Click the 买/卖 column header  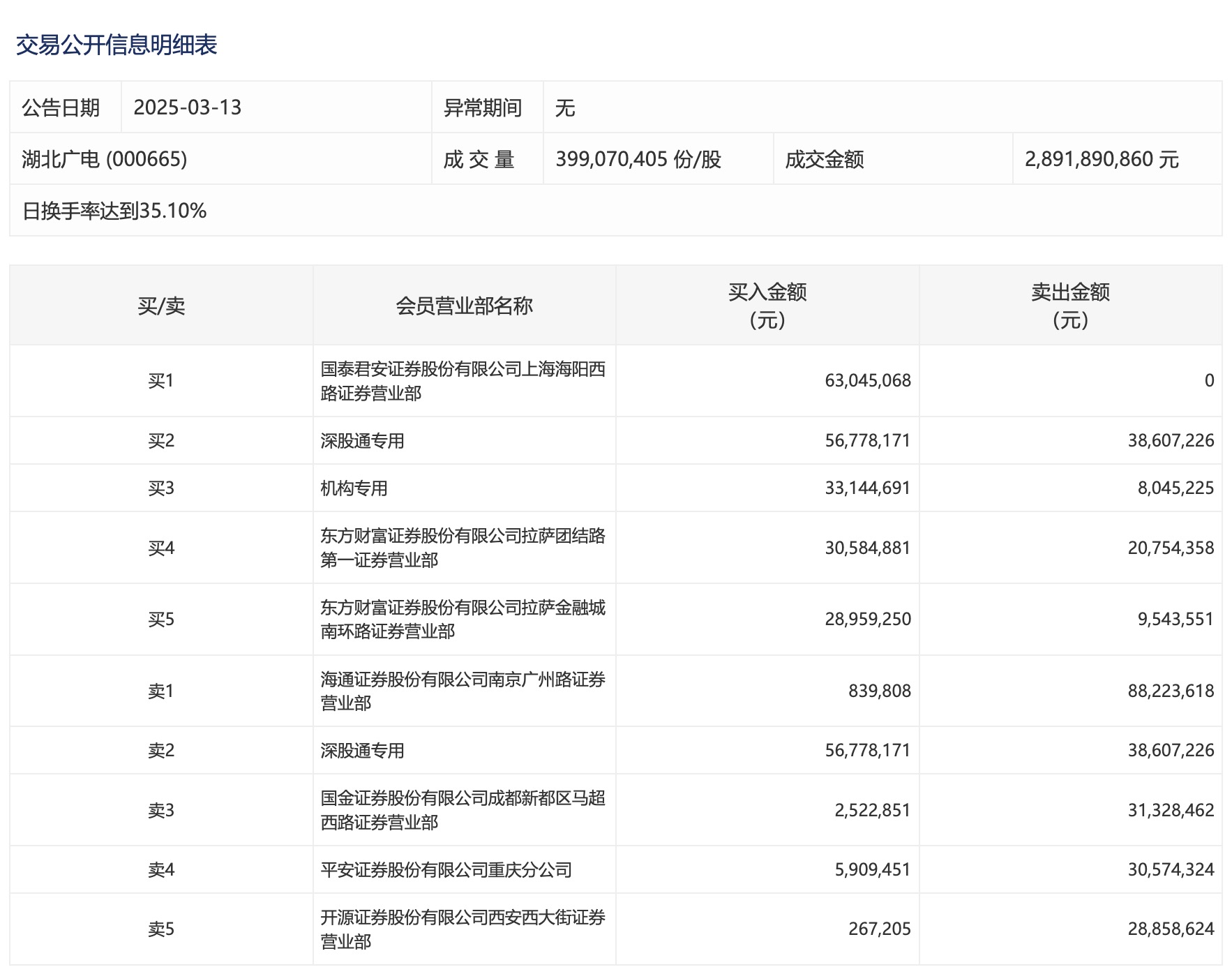(161, 306)
